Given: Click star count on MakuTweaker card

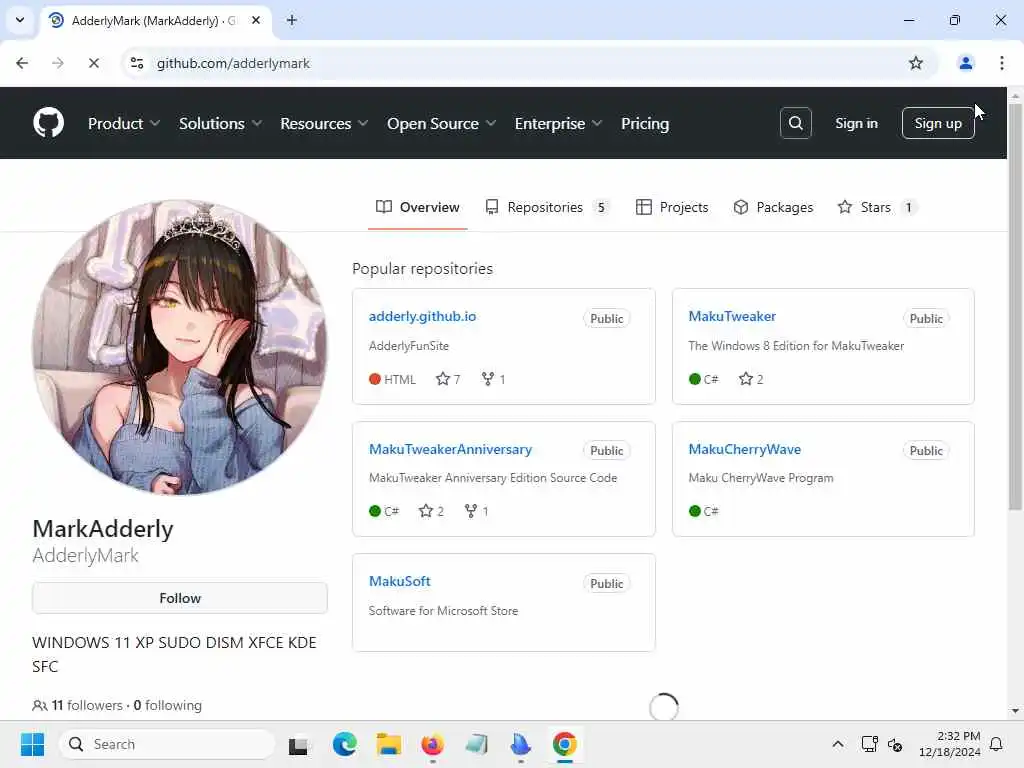Looking at the screenshot, I should tap(751, 379).
